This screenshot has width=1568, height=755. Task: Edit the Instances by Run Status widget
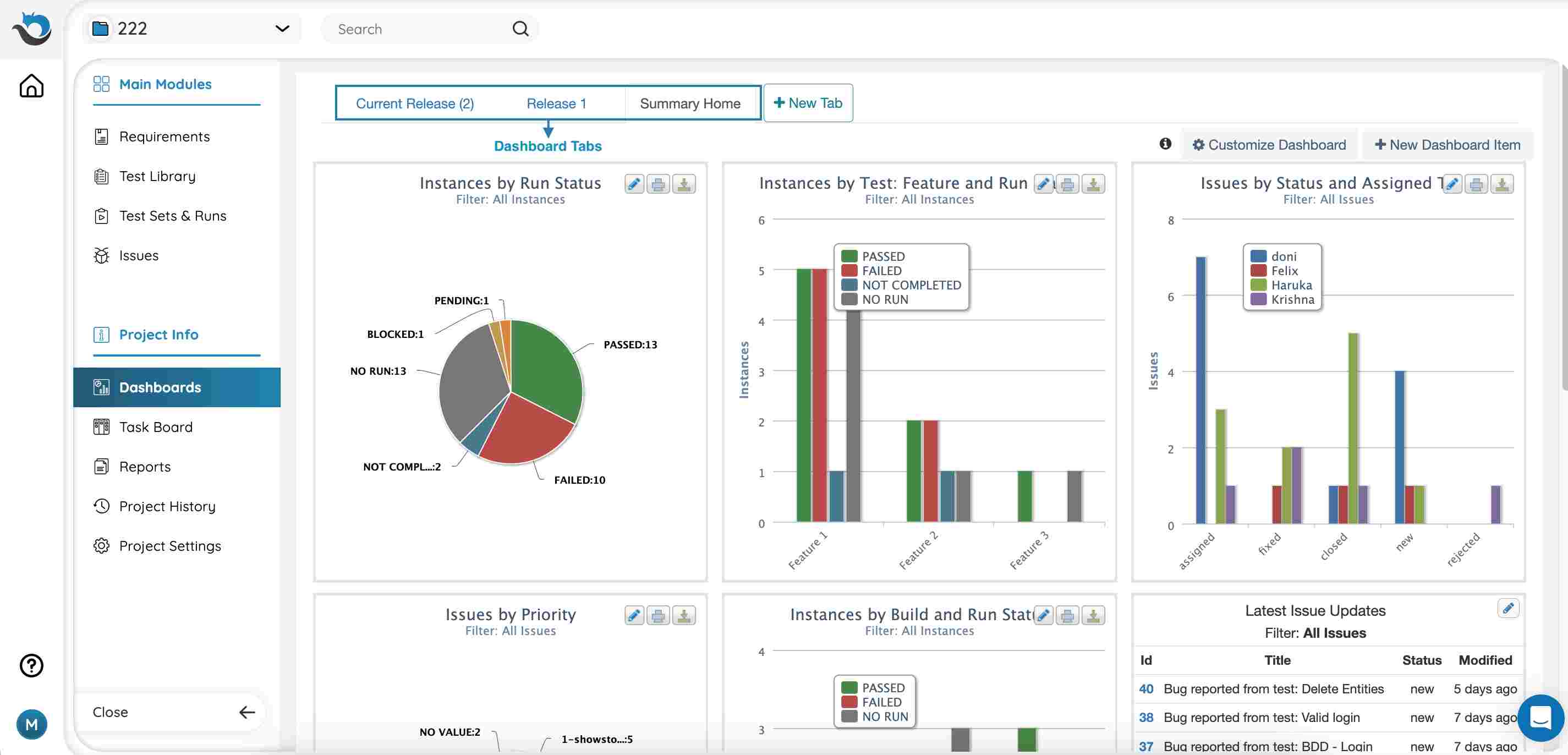tap(633, 184)
